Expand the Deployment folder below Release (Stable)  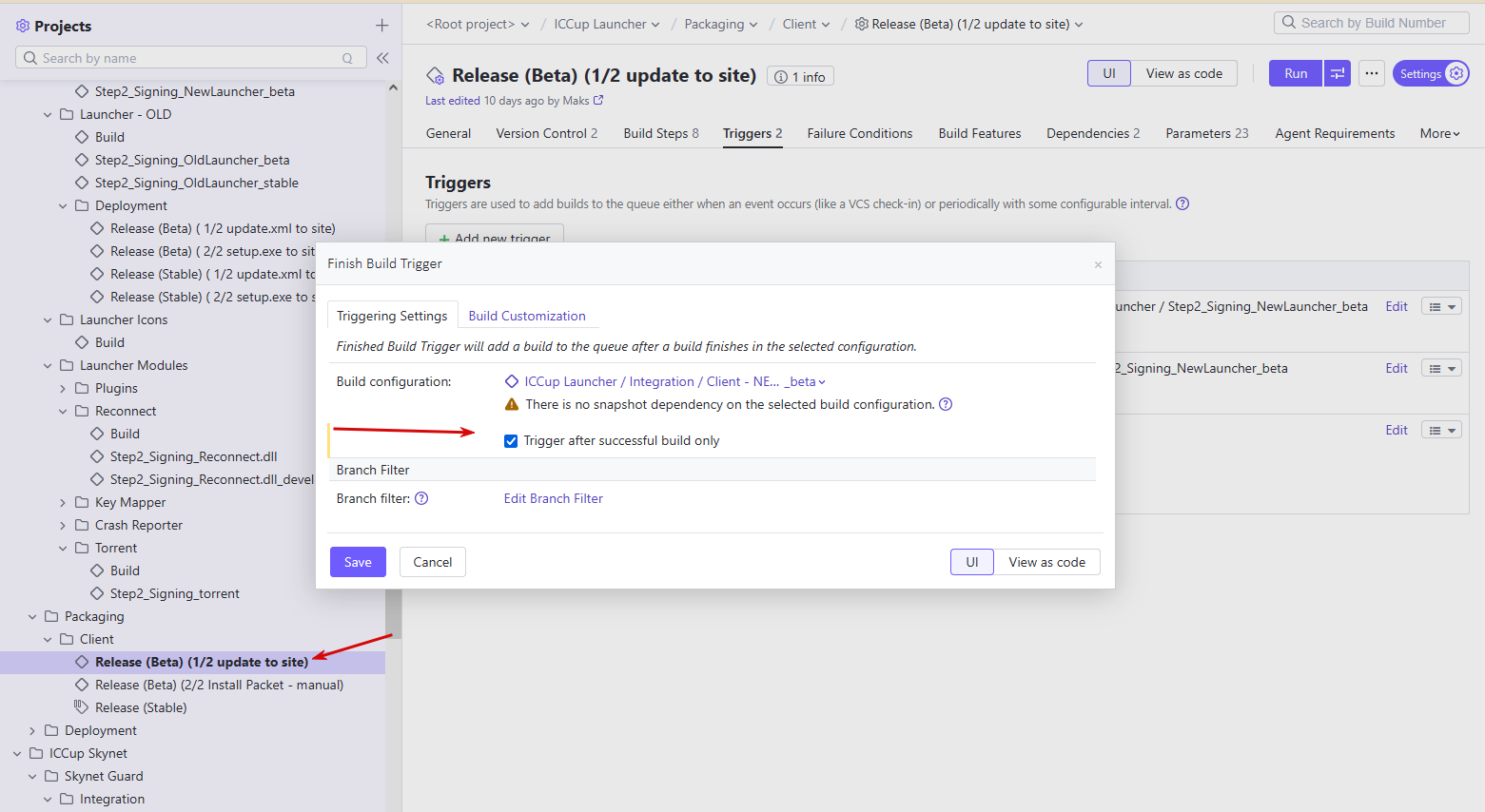click(32, 730)
